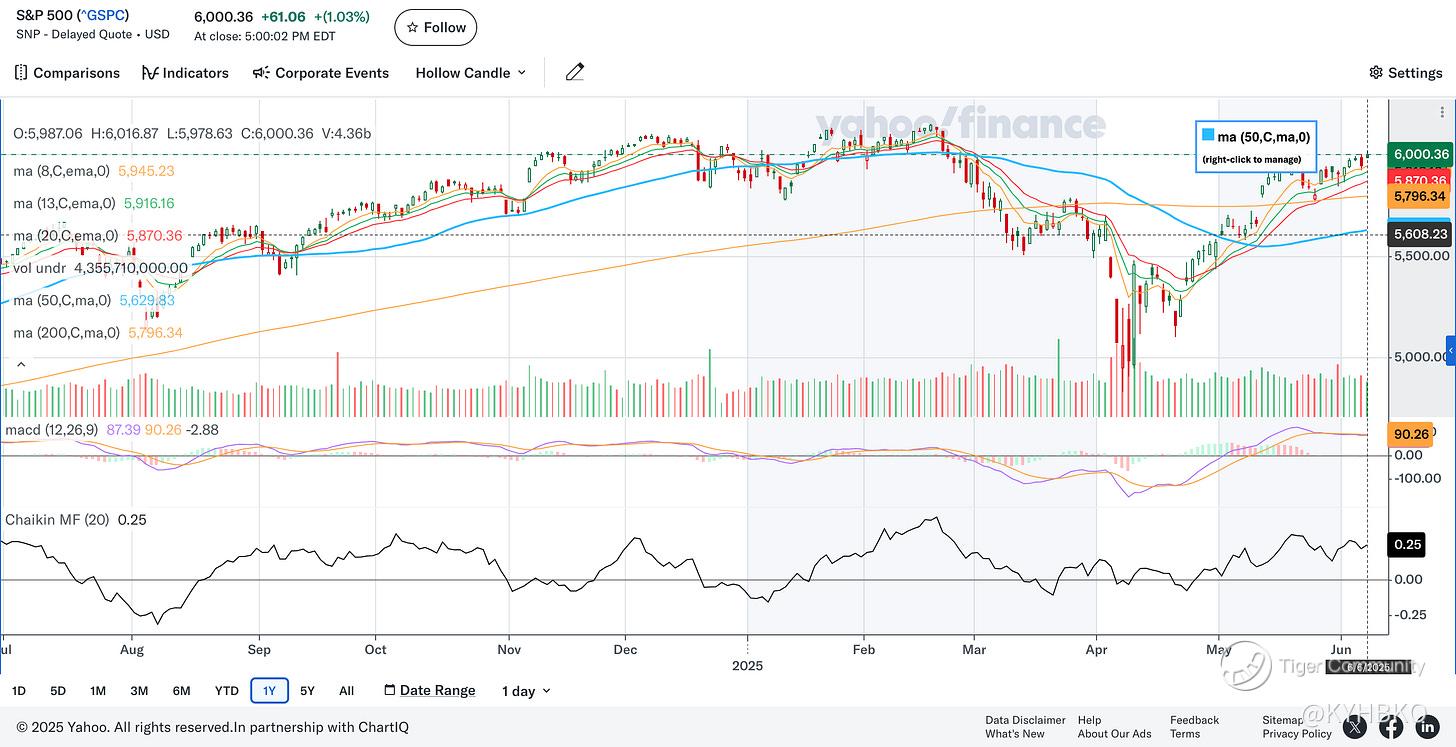Select the All range
This screenshot has height=747, width=1456.
[x=346, y=691]
